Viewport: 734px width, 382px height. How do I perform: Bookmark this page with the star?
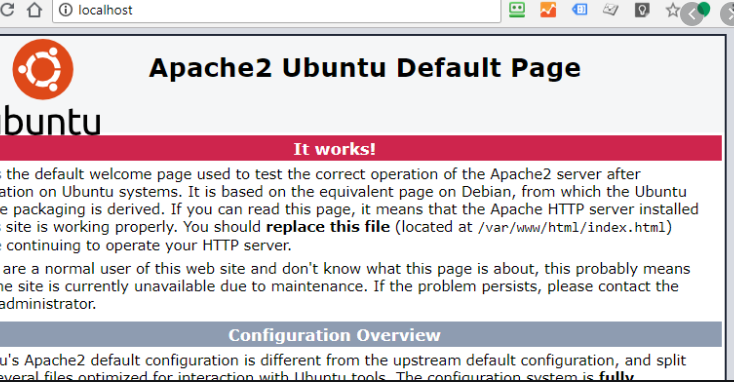pyautogui.click(x=673, y=10)
